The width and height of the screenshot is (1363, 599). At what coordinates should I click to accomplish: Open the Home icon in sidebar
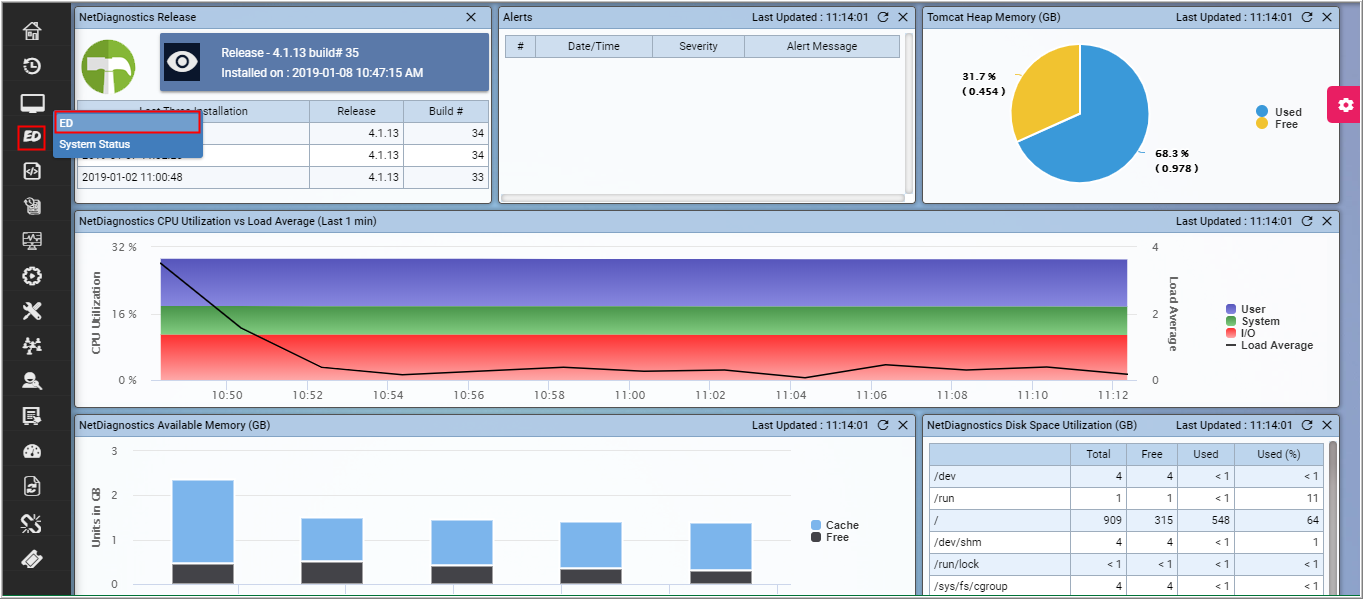[x=32, y=31]
